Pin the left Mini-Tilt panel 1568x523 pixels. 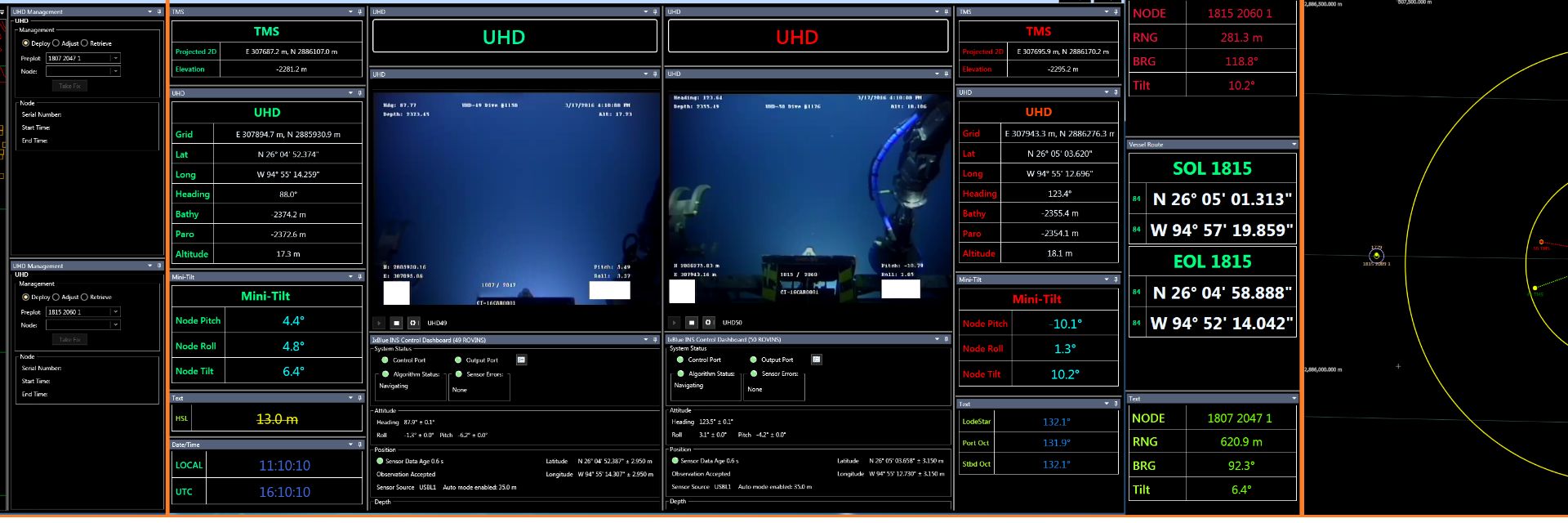pyautogui.click(x=360, y=277)
